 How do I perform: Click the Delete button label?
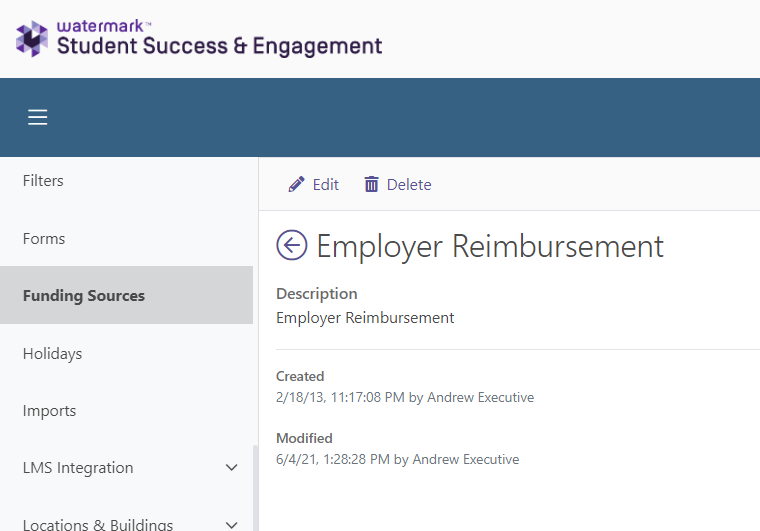pos(409,185)
